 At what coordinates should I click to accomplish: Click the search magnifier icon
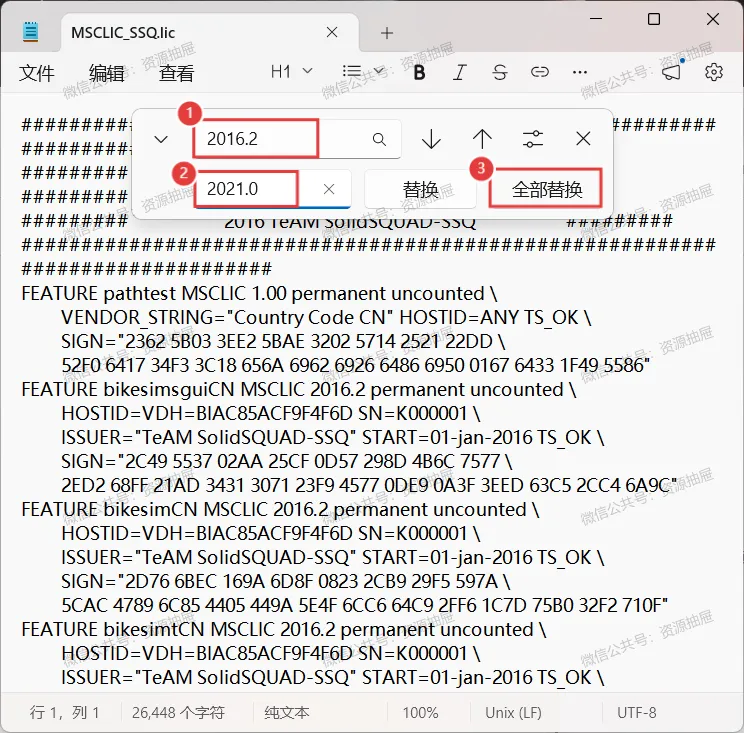click(379, 139)
